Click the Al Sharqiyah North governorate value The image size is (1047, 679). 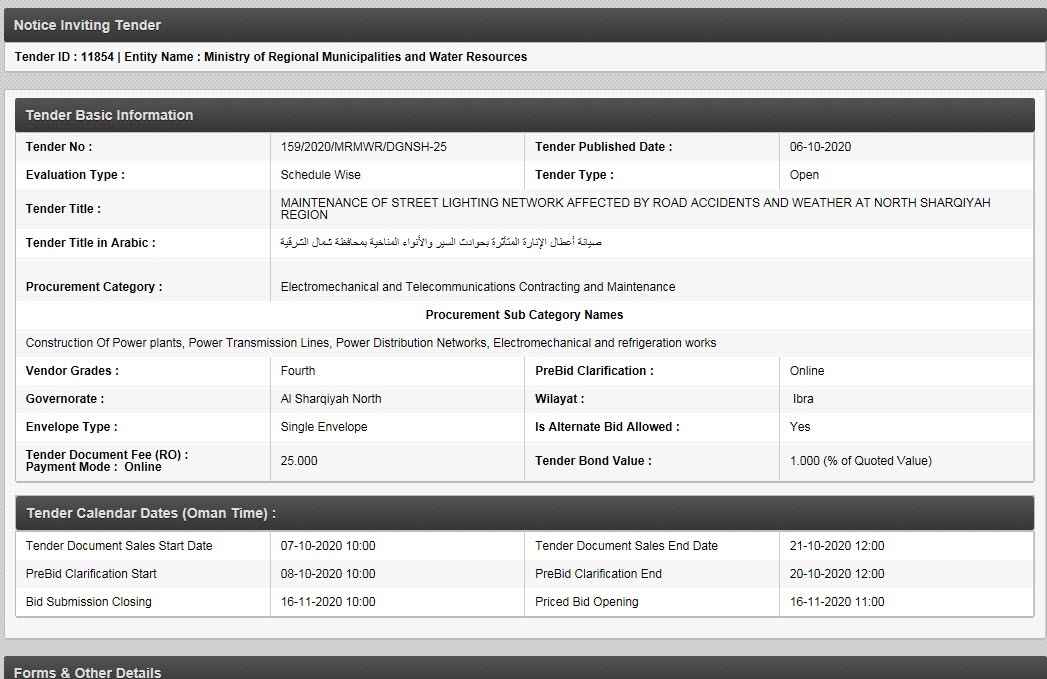pyautogui.click(x=331, y=399)
